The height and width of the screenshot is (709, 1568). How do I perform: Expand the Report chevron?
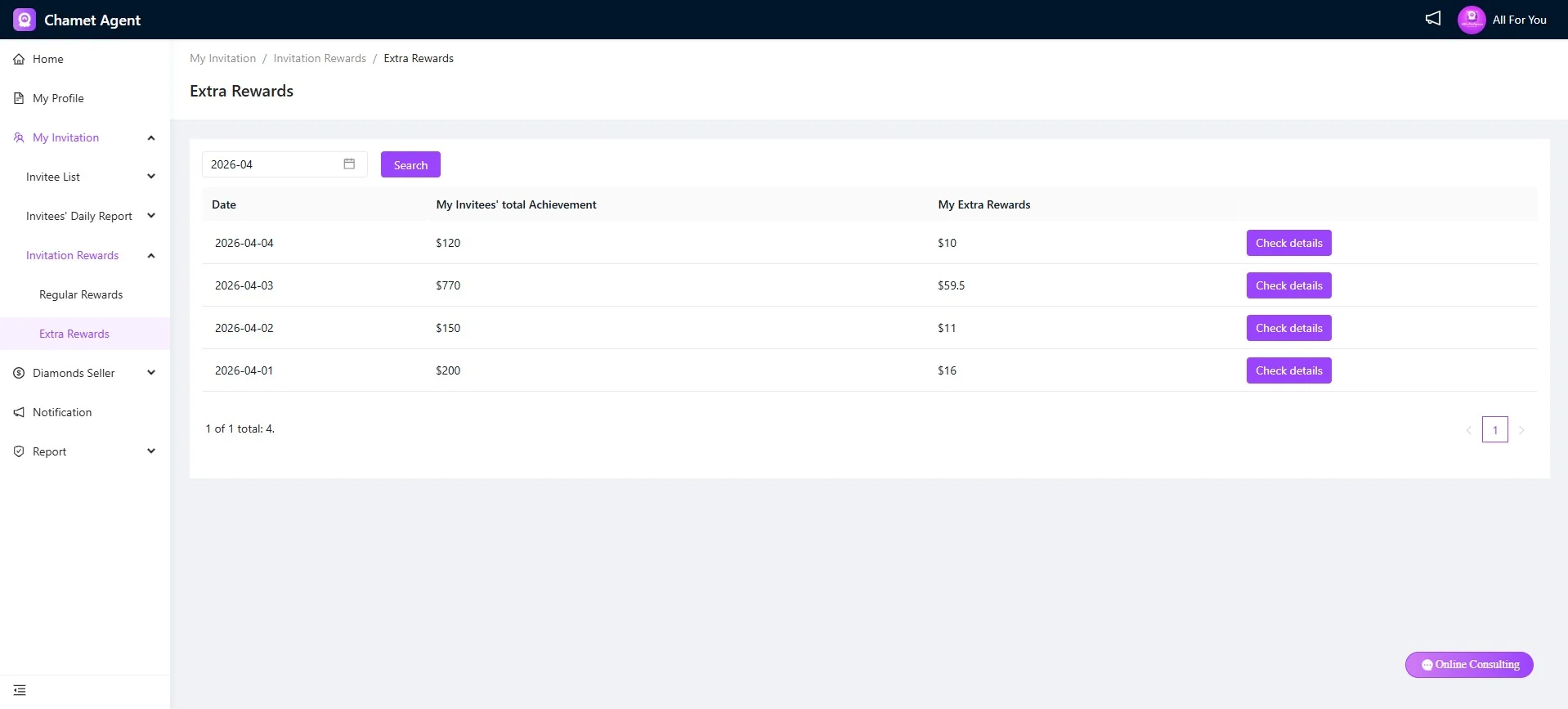pos(151,451)
